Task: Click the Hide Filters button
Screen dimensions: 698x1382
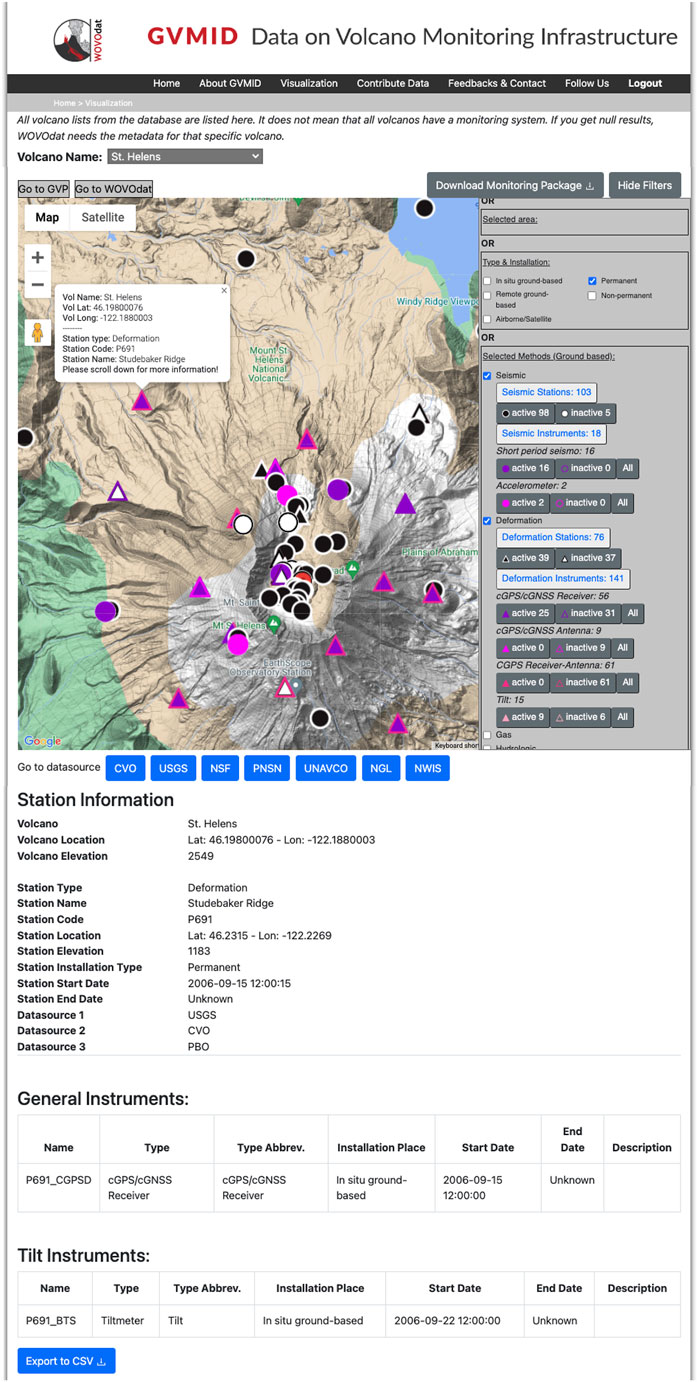Action: coord(645,185)
